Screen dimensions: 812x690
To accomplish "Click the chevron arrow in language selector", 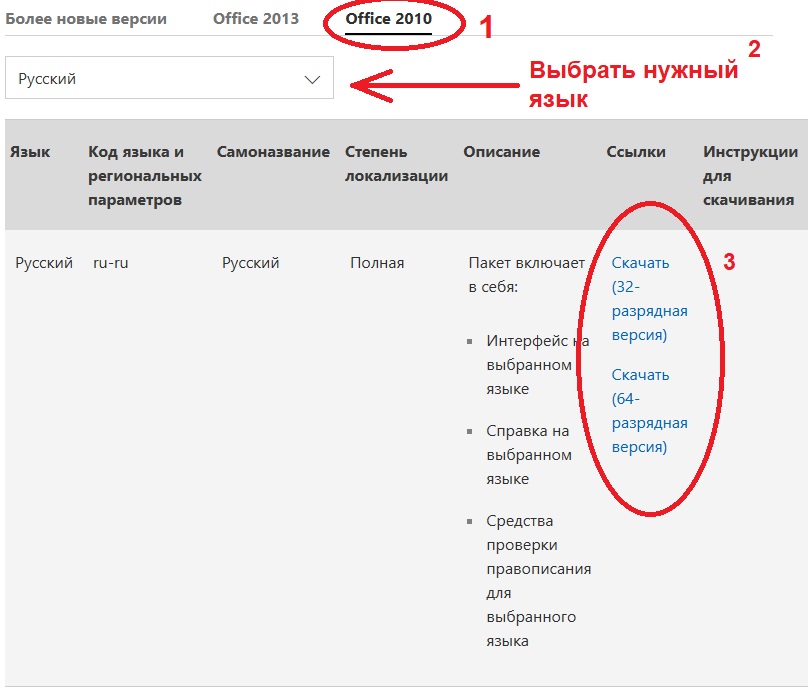I will tap(312, 79).
